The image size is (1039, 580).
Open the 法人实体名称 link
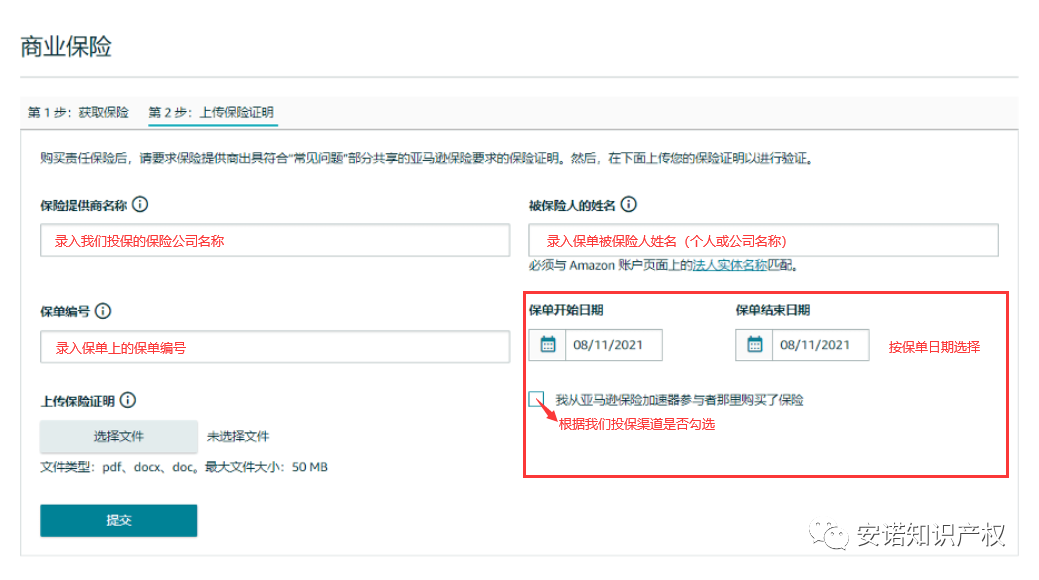coord(730,265)
